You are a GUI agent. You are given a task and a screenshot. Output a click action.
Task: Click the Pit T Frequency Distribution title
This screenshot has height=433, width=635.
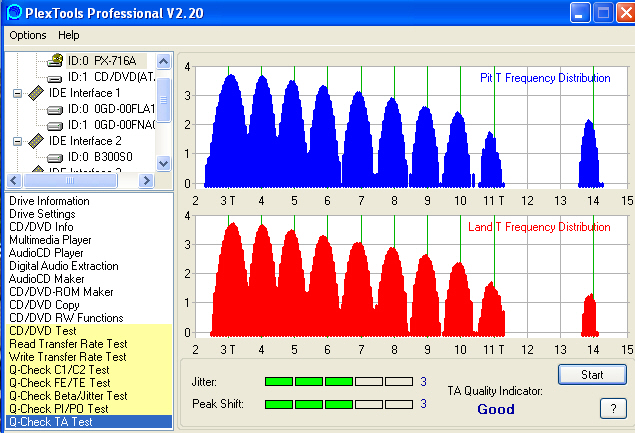[x=545, y=78]
